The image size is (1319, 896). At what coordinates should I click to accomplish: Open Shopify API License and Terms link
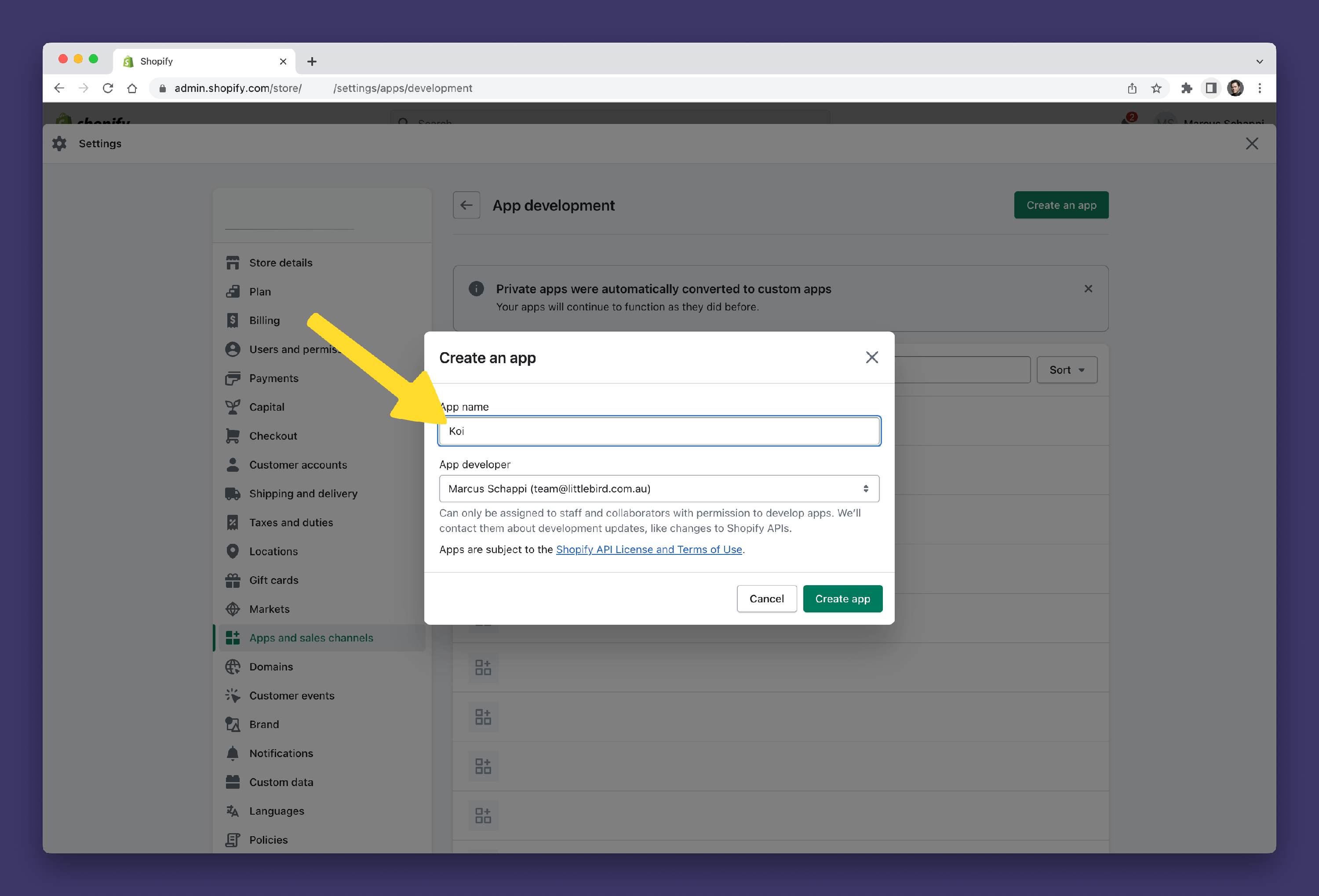pyautogui.click(x=649, y=549)
